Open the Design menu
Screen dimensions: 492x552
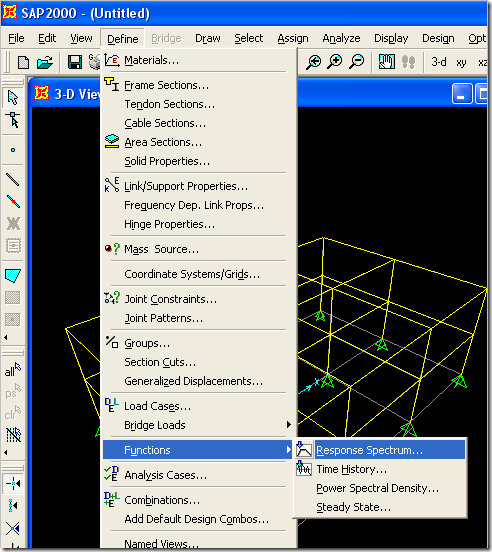(438, 38)
